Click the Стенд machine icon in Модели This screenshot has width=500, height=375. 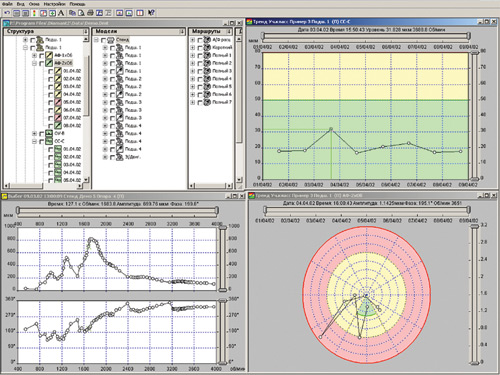pyautogui.click(x=111, y=40)
